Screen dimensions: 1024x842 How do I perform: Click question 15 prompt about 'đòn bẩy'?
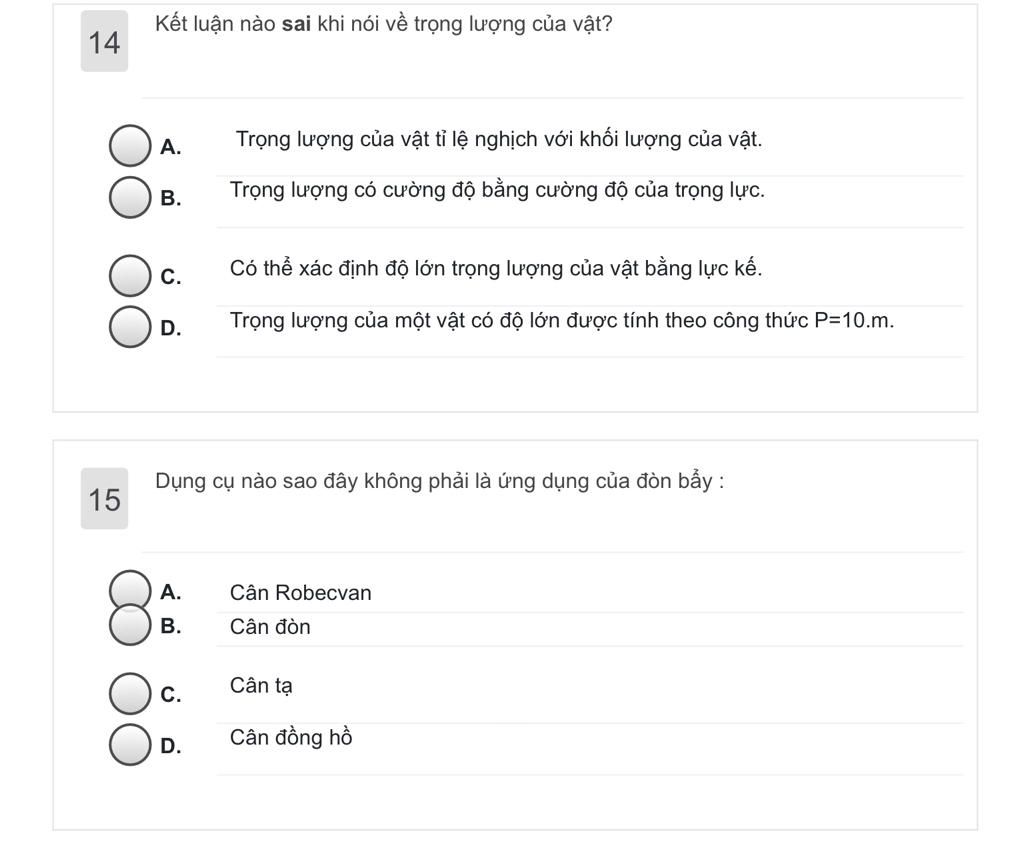coord(440,481)
